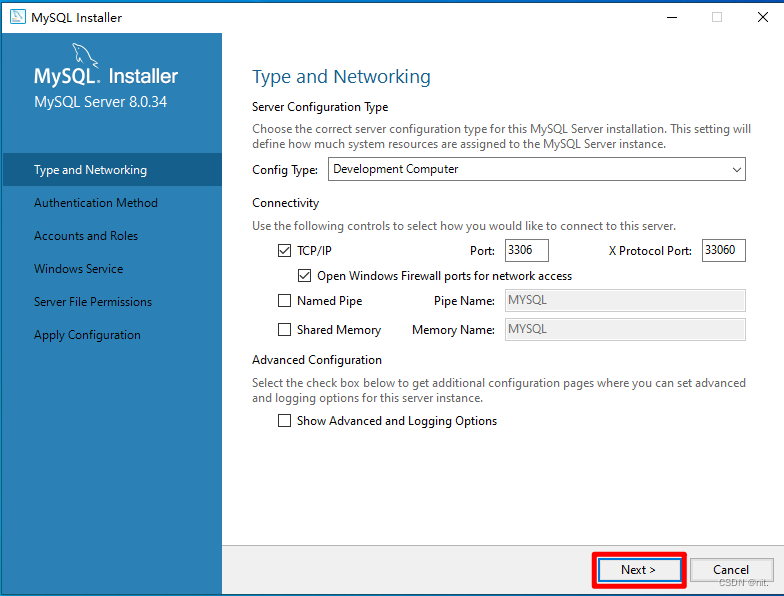Viewport: 784px width, 596px height.
Task: Click the Memory Name field
Action: [625, 330]
